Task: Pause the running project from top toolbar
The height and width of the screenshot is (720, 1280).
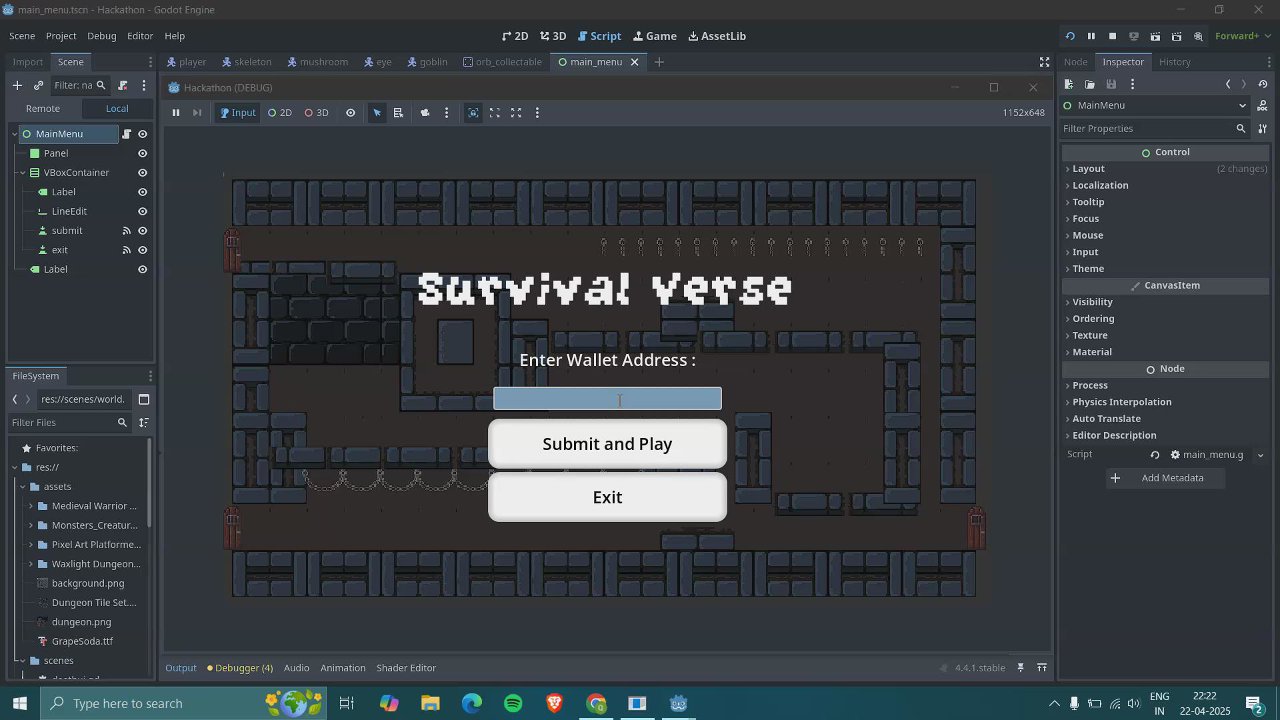Action: (1091, 36)
